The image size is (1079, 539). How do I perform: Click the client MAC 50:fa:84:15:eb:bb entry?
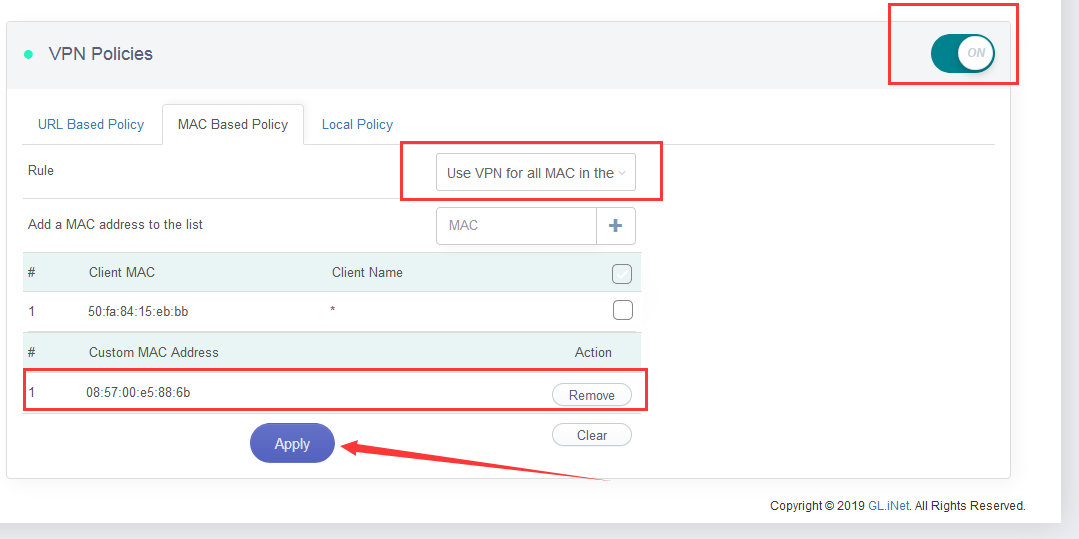138,312
